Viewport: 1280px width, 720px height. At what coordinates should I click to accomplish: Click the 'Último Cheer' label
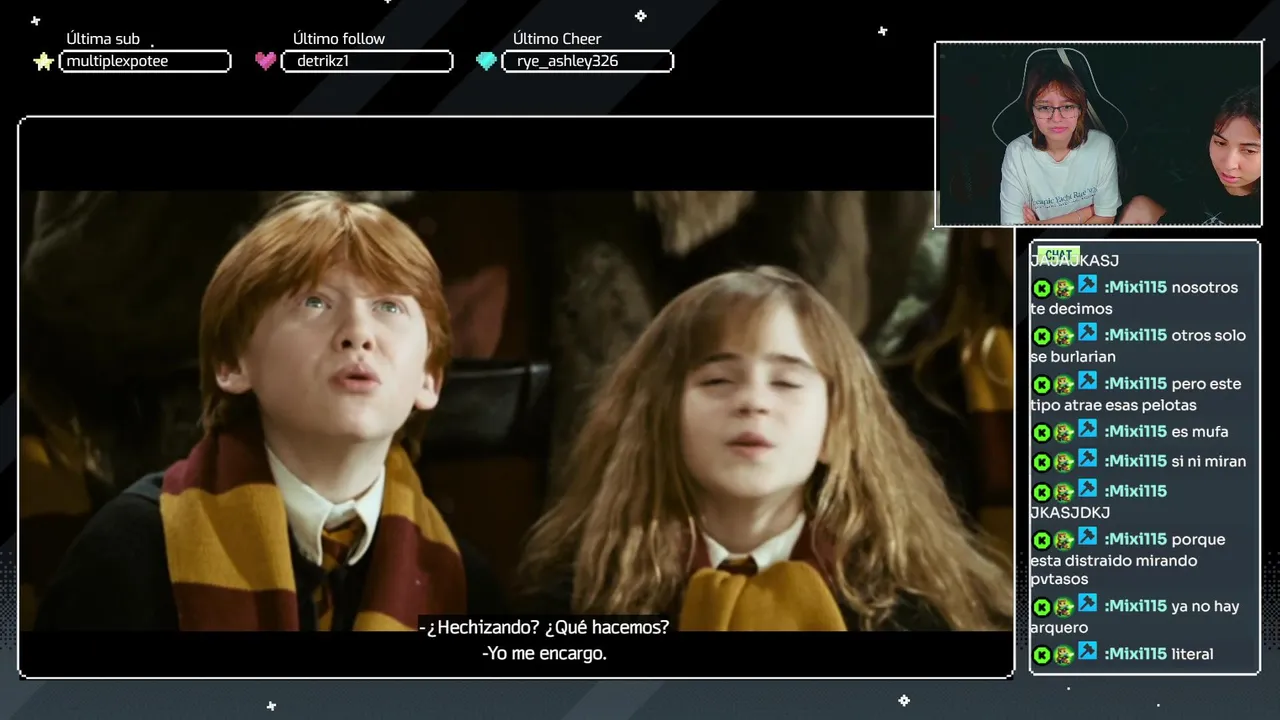tap(557, 39)
